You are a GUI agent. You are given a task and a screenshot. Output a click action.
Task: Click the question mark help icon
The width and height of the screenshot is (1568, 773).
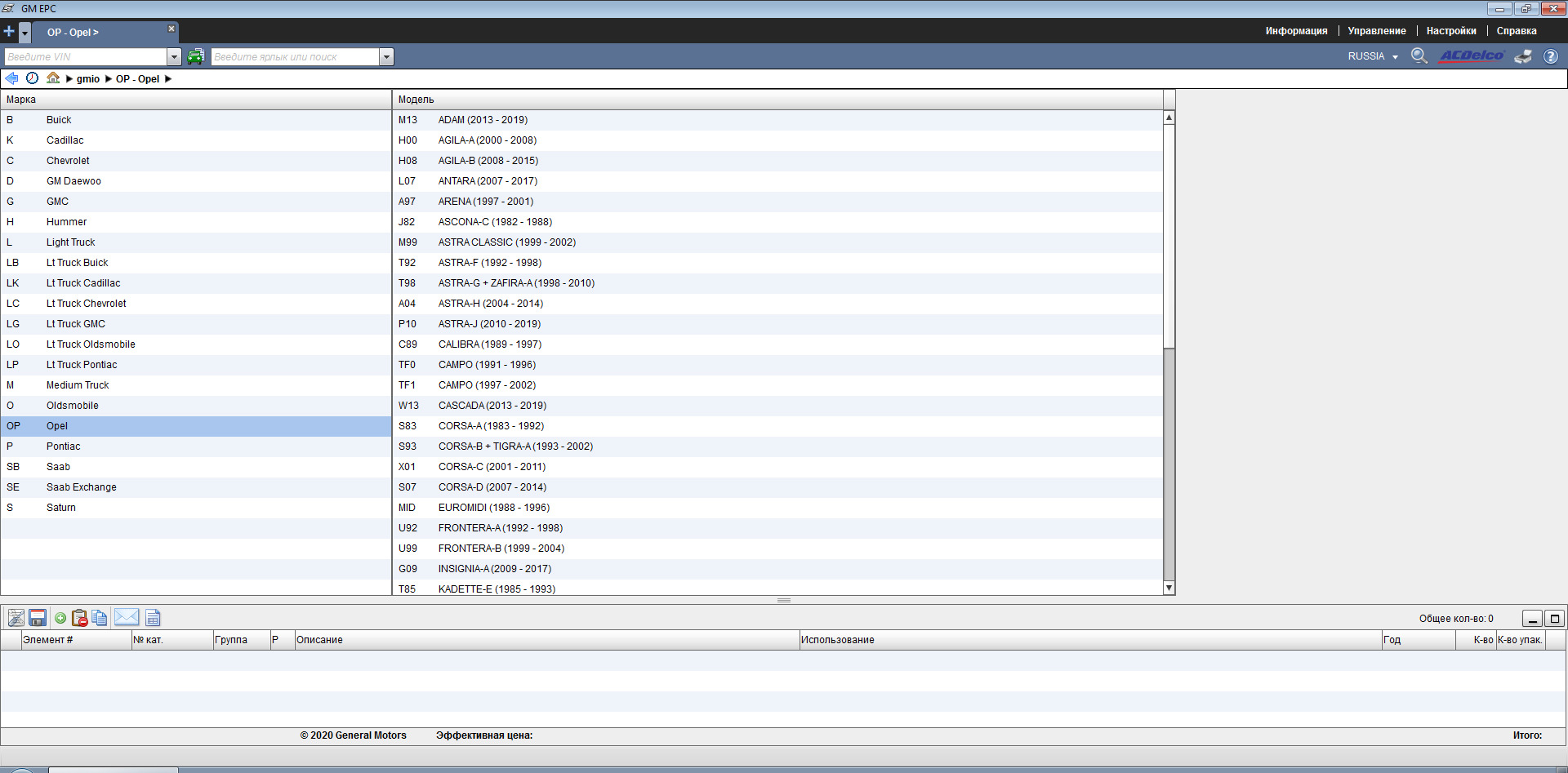[x=1550, y=56]
